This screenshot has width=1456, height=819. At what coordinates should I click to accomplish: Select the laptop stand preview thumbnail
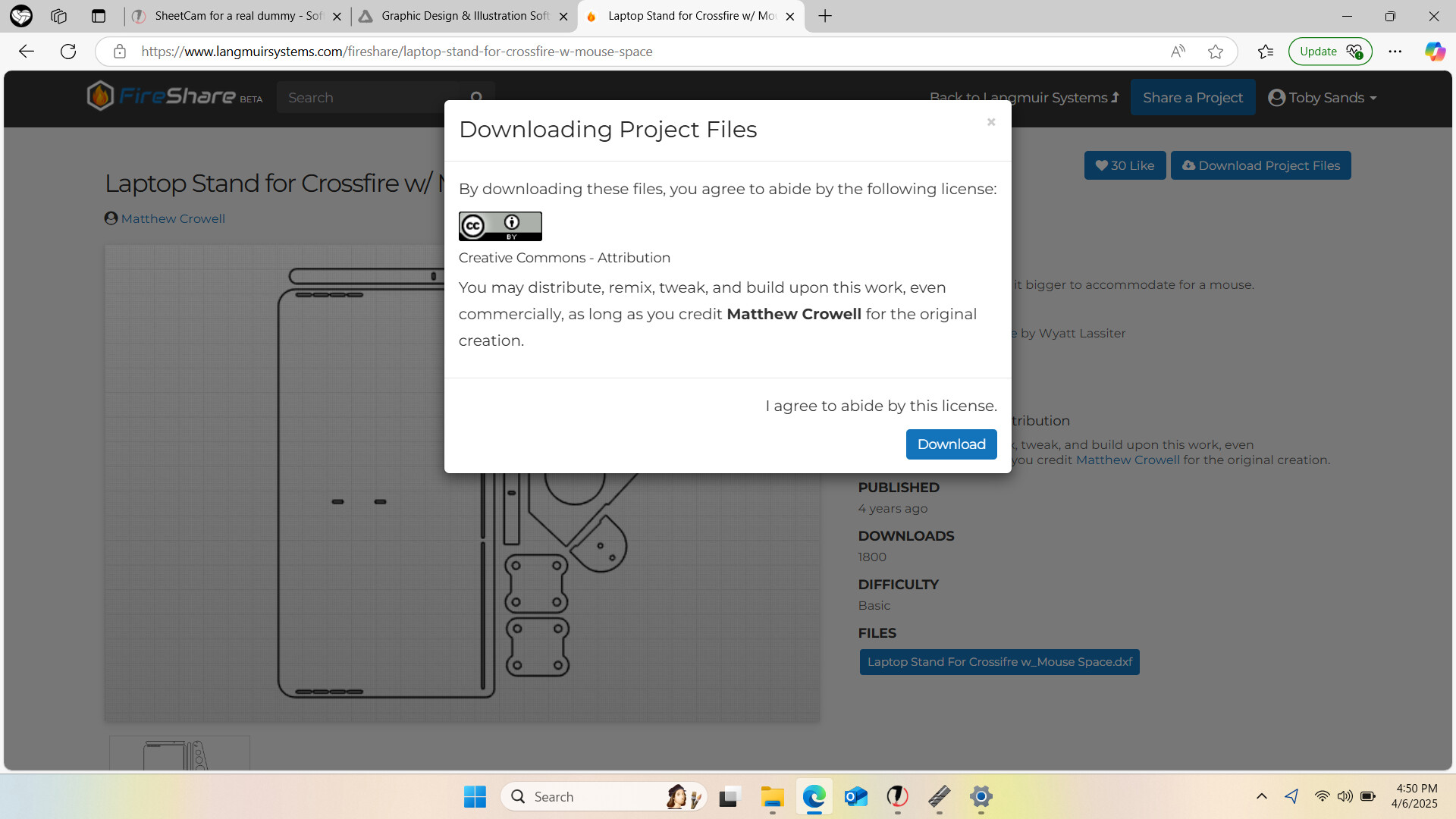click(x=180, y=753)
